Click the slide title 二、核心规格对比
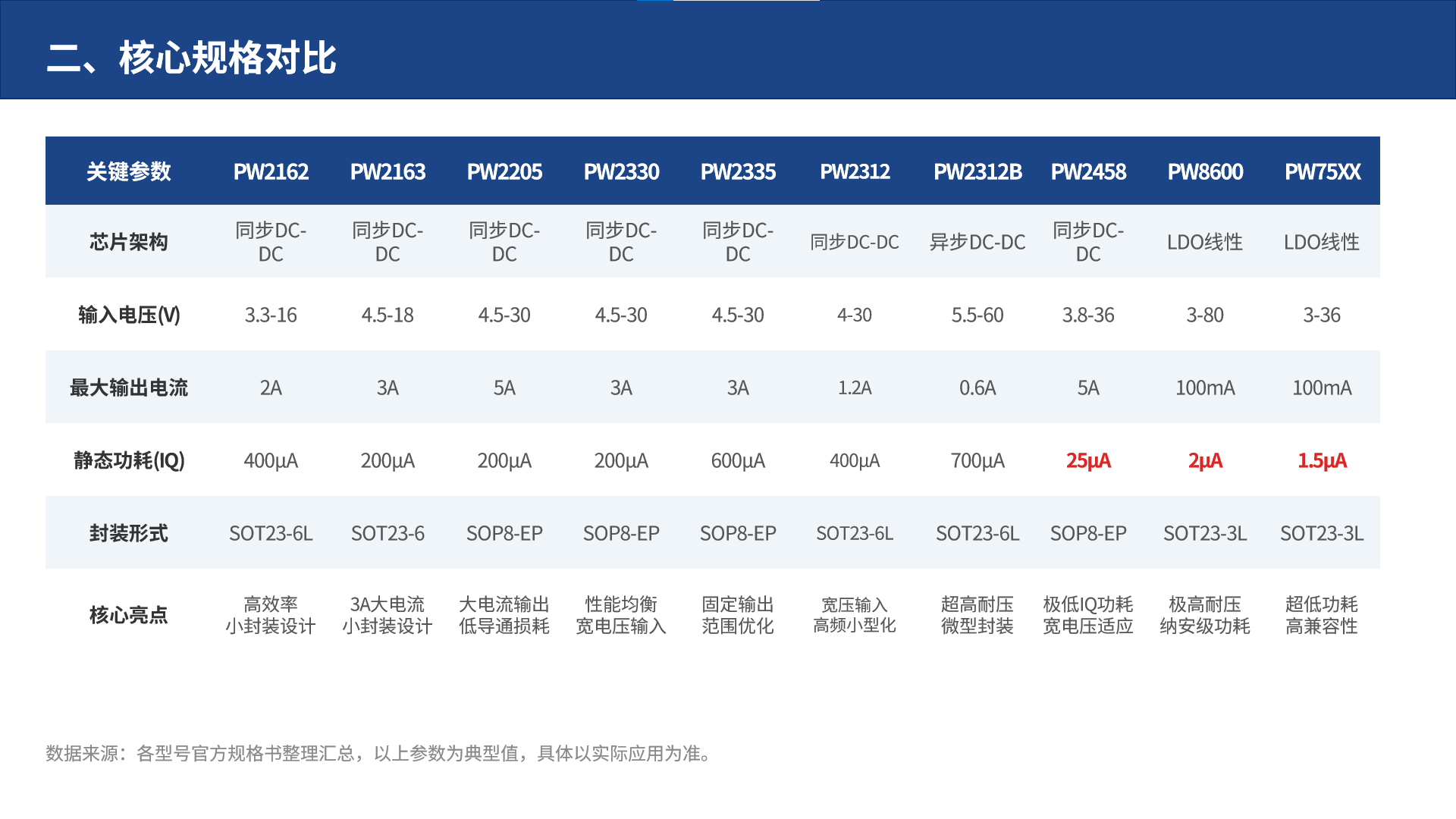This screenshot has width=1456, height=819. [x=191, y=58]
